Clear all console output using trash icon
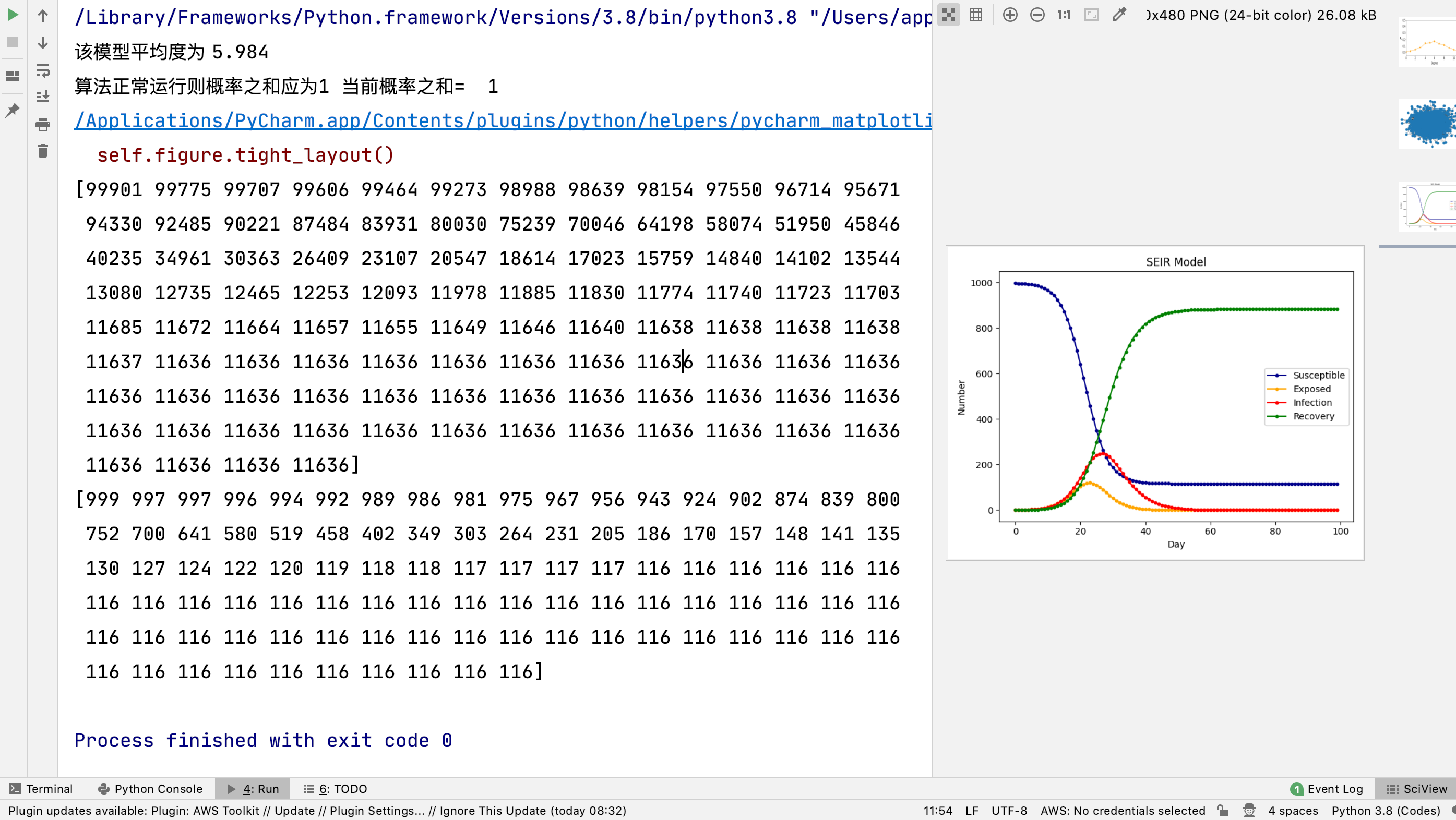1456x820 pixels. pos(42,151)
